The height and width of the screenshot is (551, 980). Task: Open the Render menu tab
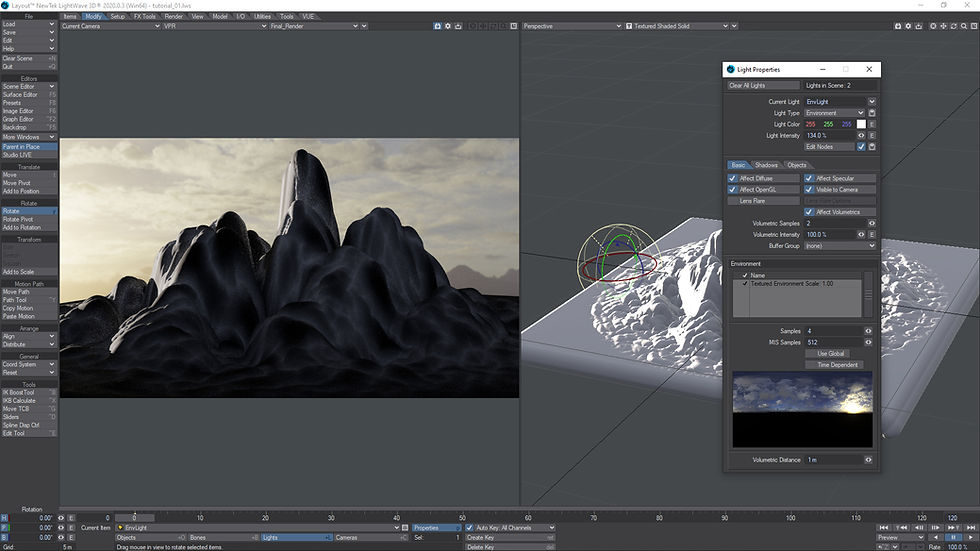coord(173,16)
